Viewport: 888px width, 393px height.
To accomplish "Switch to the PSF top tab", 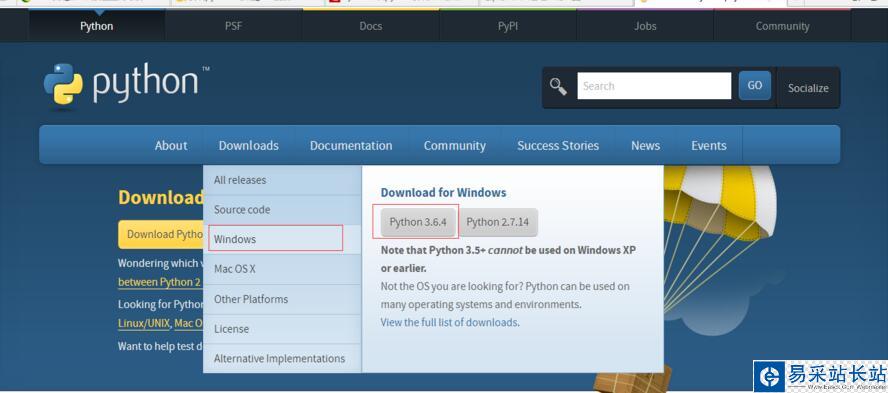I will 233,26.
